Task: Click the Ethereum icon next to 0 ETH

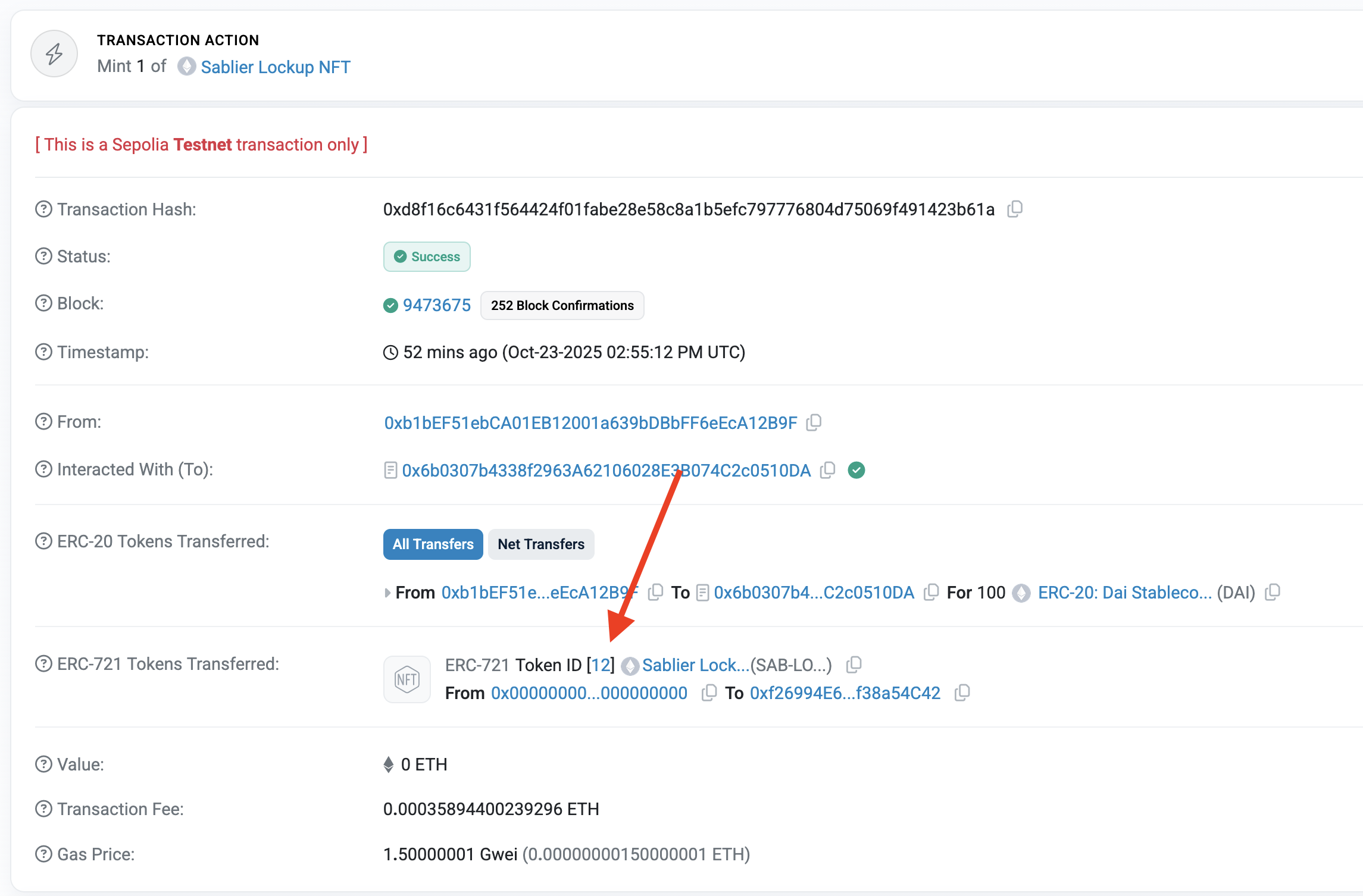Action: [390, 764]
